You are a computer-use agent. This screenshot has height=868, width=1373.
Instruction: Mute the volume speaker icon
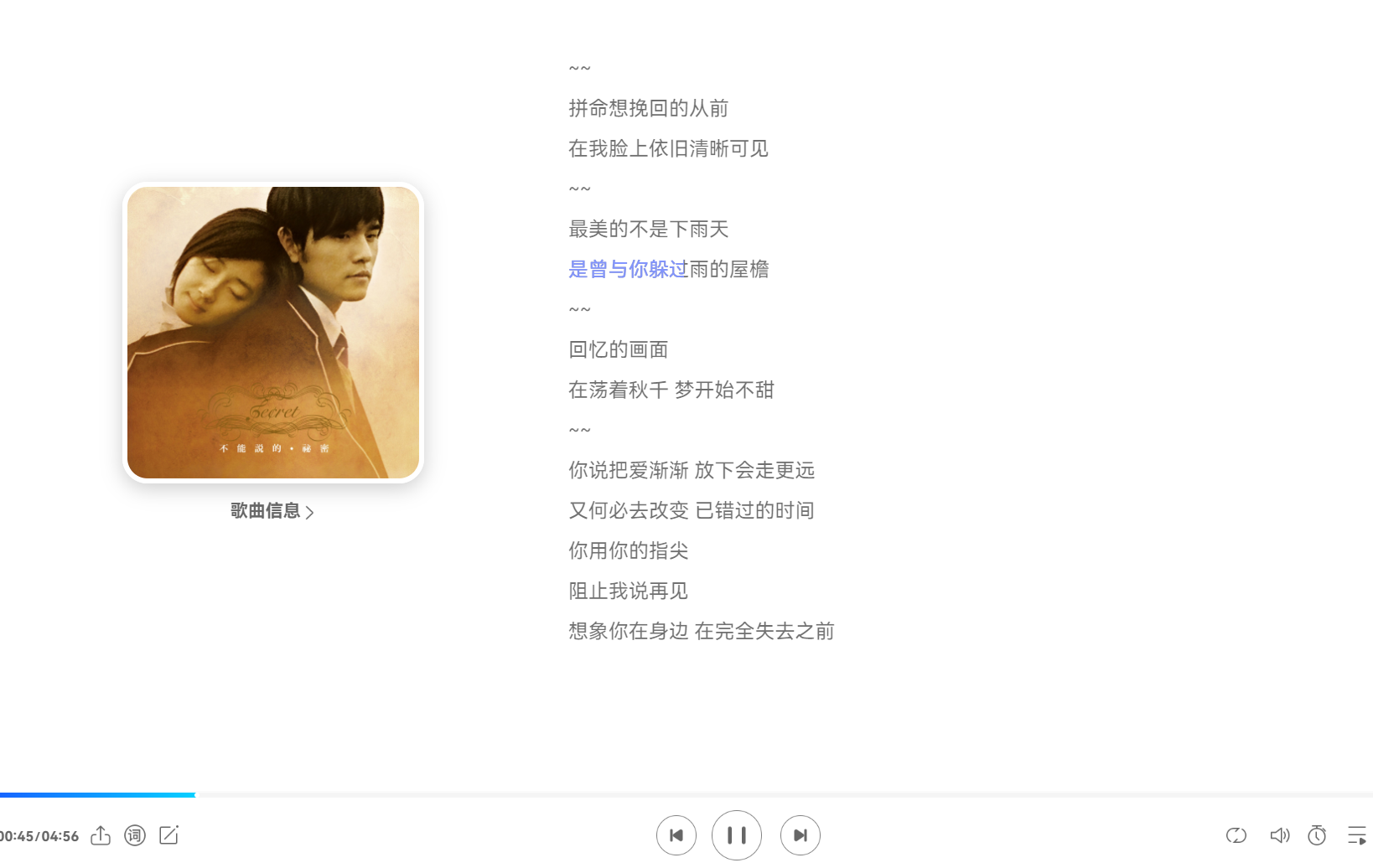point(1279,835)
